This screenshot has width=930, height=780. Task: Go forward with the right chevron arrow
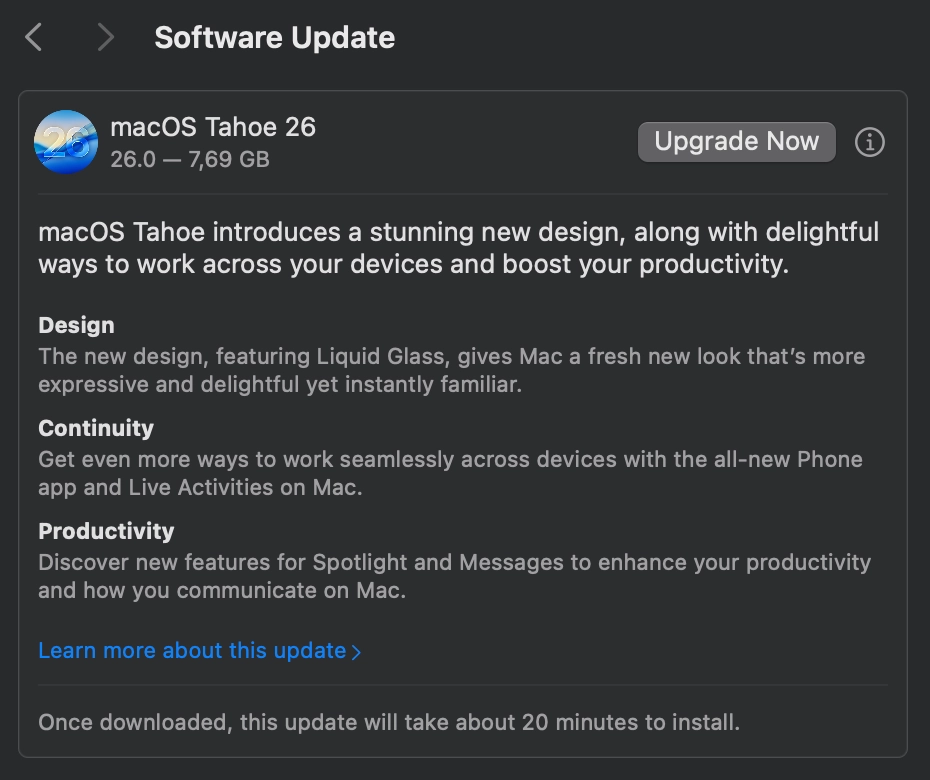[x=105, y=37]
